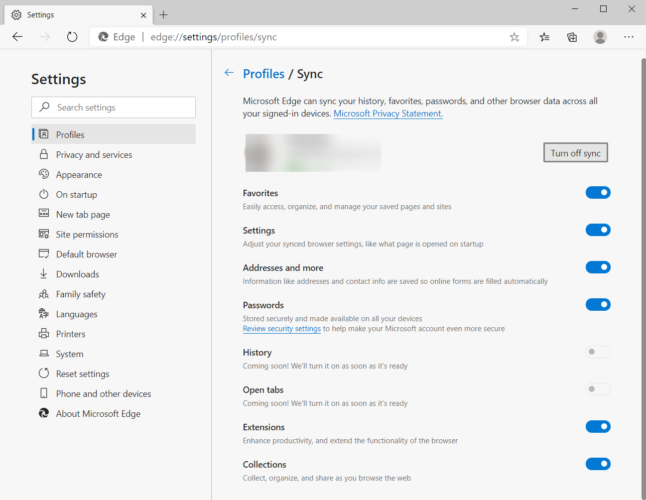This screenshot has width=646, height=500.
Task: Toggle Extensions sync switch
Action: point(598,427)
